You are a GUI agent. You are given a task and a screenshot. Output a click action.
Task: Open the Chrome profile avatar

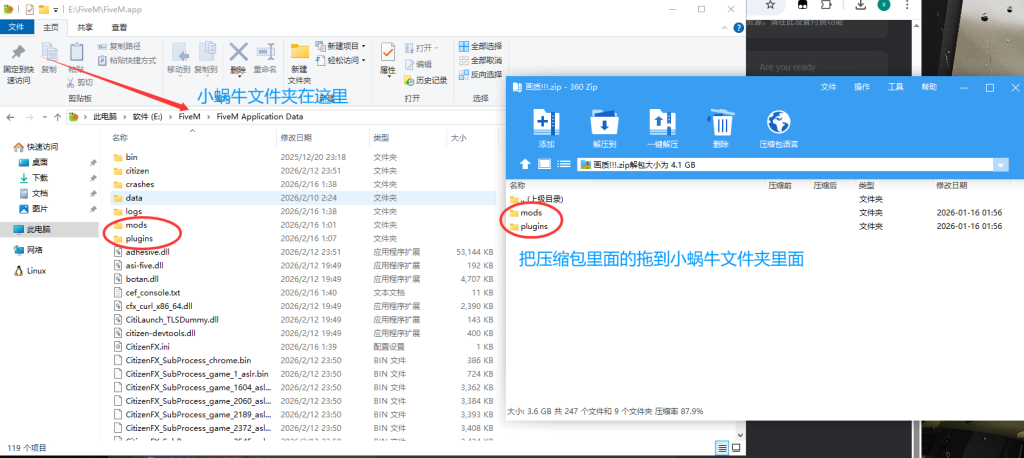pos(883,5)
